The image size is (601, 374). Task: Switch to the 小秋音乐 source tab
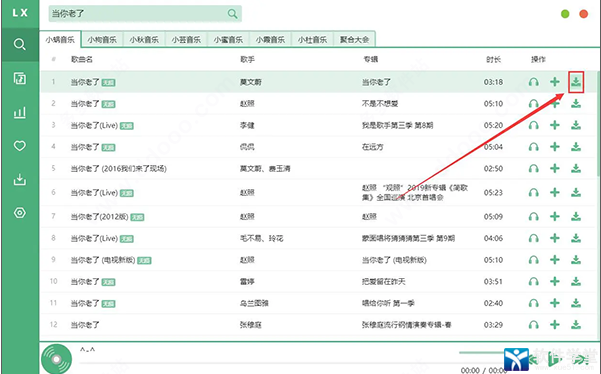tap(144, 39)
